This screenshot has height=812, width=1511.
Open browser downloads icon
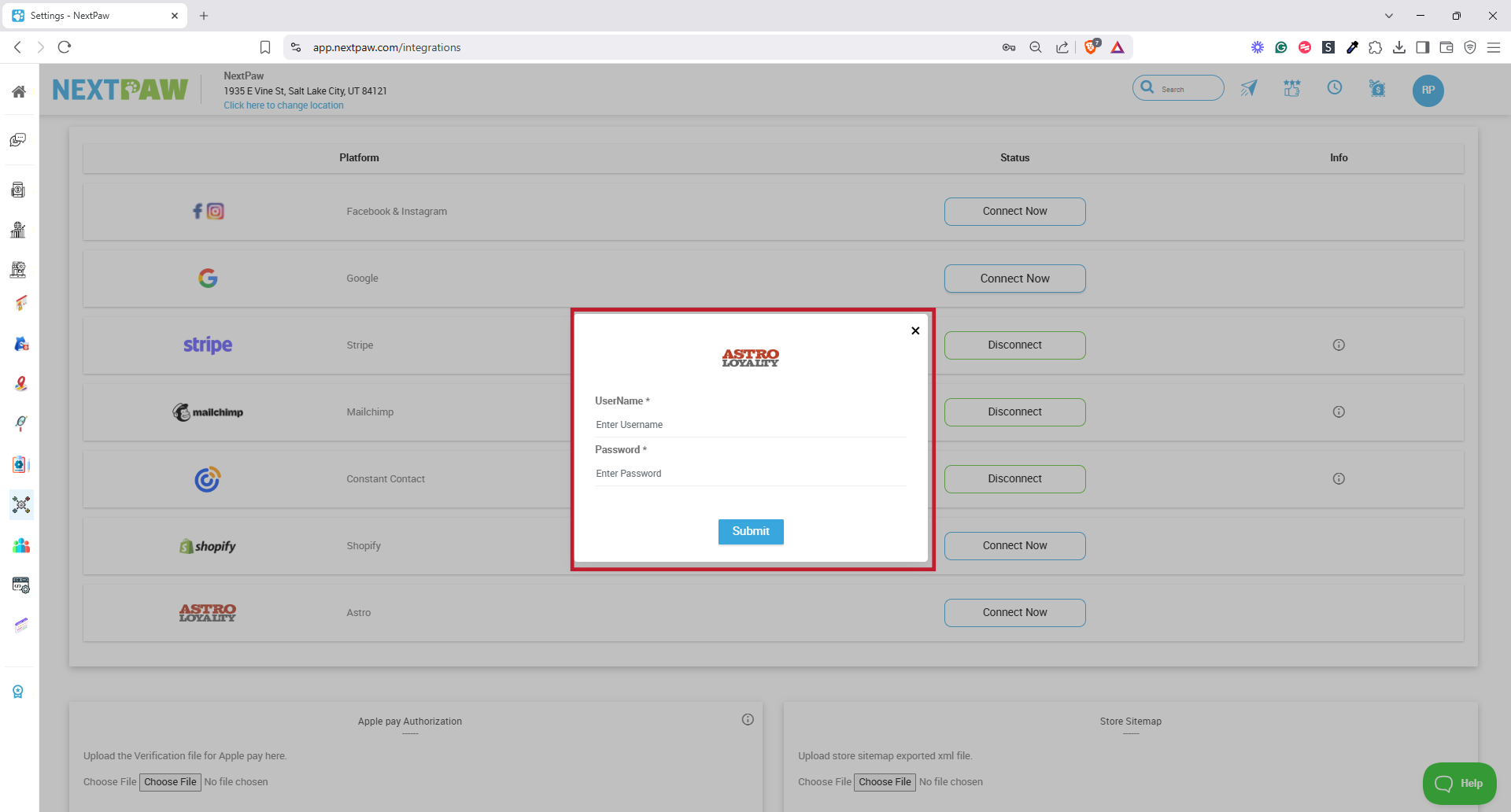point(1399,47)
